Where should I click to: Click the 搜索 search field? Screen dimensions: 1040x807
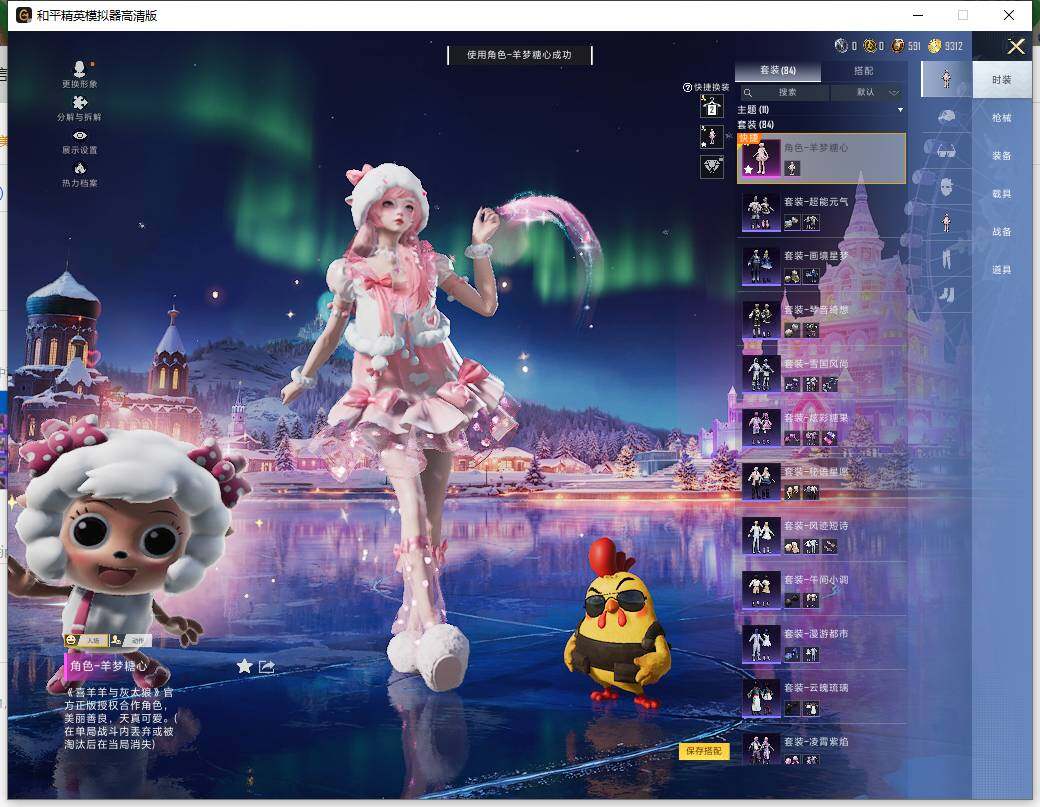(x=785, y=92)
